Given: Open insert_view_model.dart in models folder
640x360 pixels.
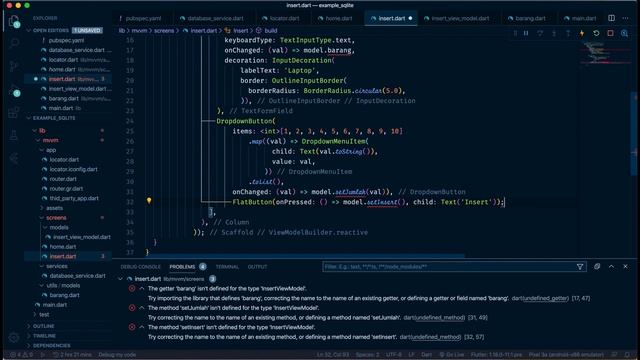Looking at the screenshot, I should 82,237.
